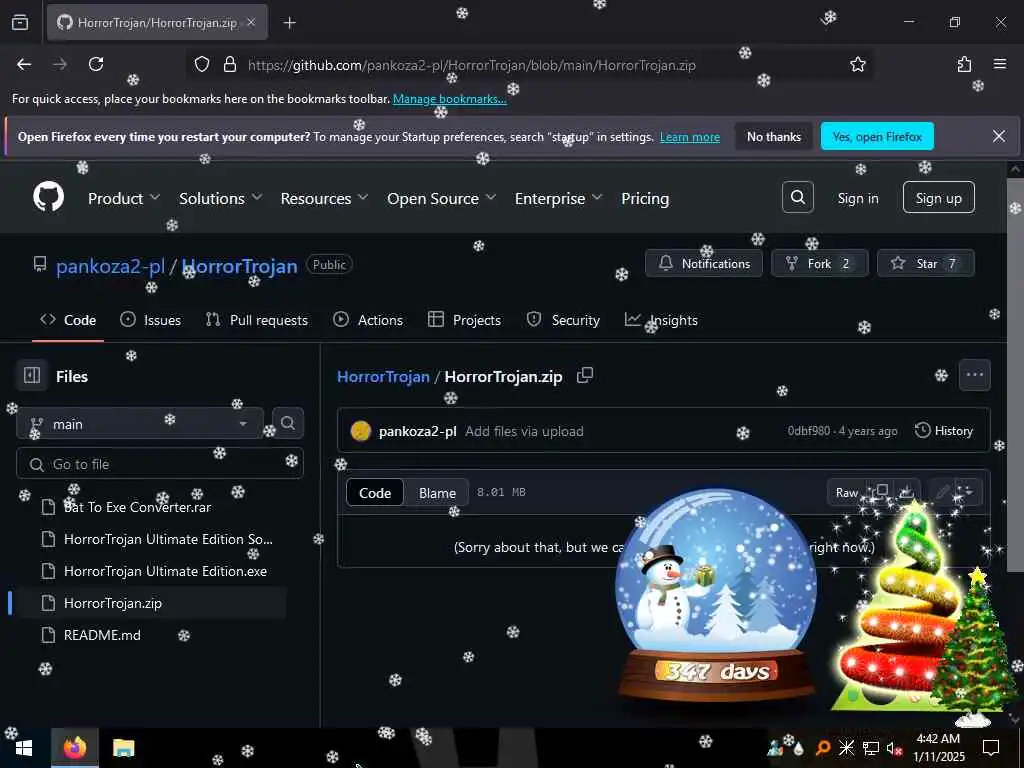Open the Firefox hamburger menu
1024x768 pixels.
point(1000,64)
